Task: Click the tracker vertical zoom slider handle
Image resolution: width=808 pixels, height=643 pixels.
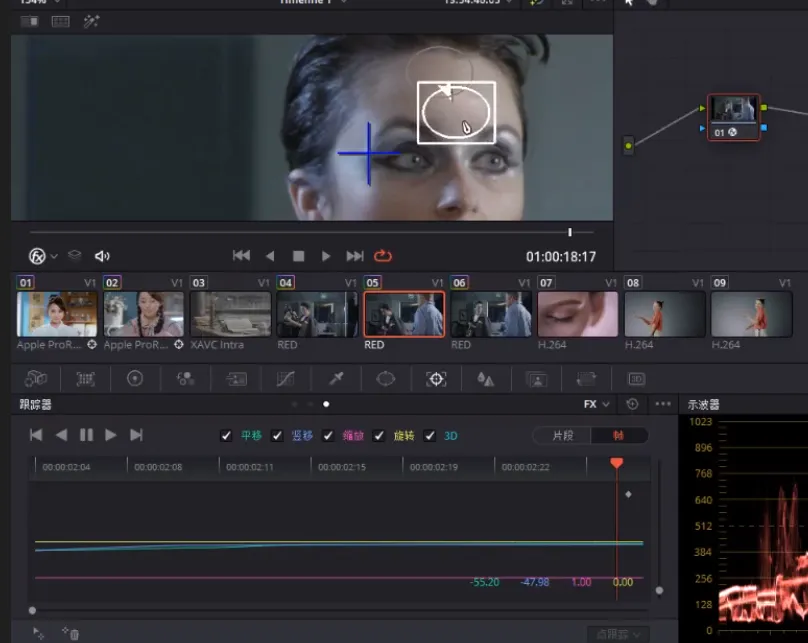Action: 659,590
